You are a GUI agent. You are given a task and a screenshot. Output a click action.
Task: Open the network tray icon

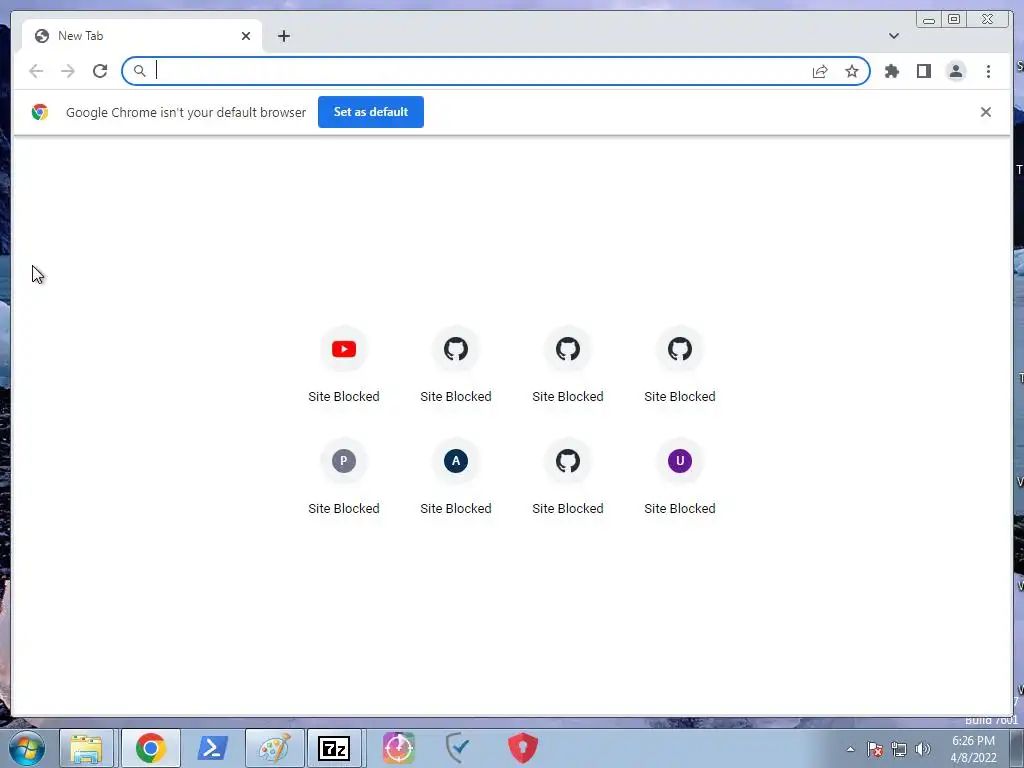[899, 749]
